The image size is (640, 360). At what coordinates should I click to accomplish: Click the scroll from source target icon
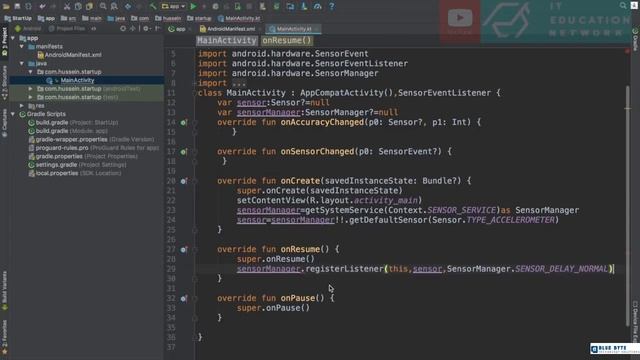123,29
